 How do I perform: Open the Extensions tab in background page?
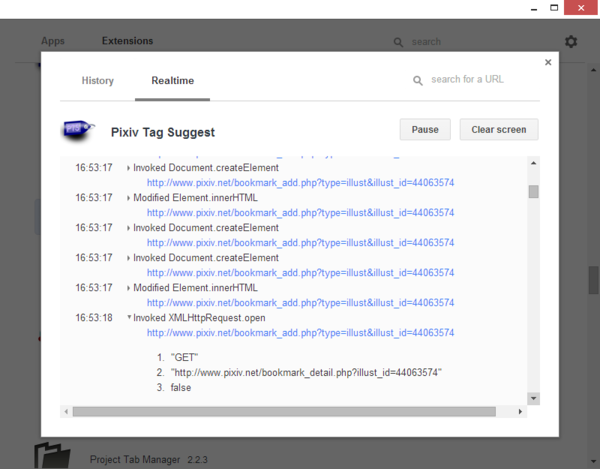127,41
